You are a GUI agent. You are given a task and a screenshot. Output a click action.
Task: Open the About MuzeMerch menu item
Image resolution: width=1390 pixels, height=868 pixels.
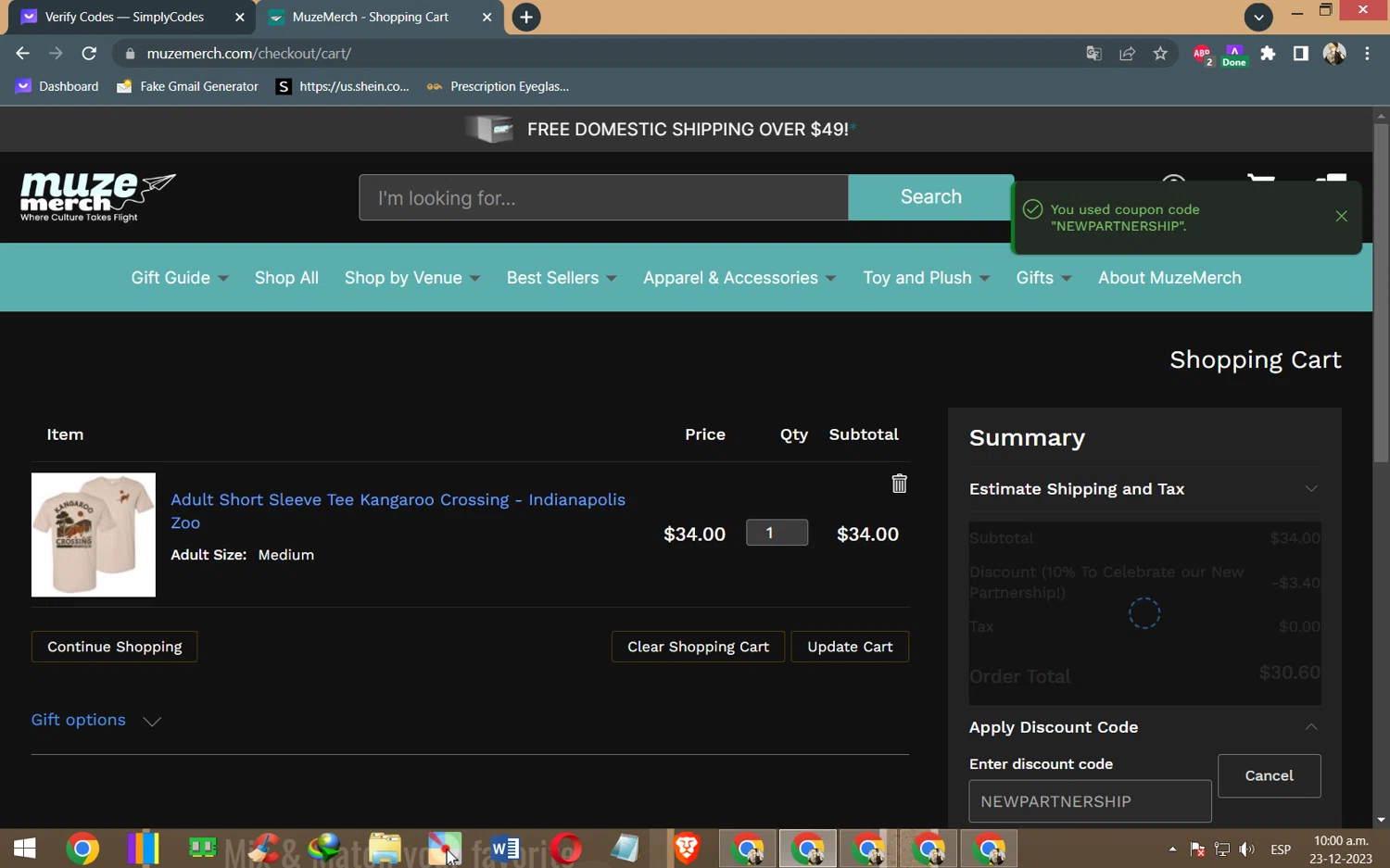(1169, 278)
